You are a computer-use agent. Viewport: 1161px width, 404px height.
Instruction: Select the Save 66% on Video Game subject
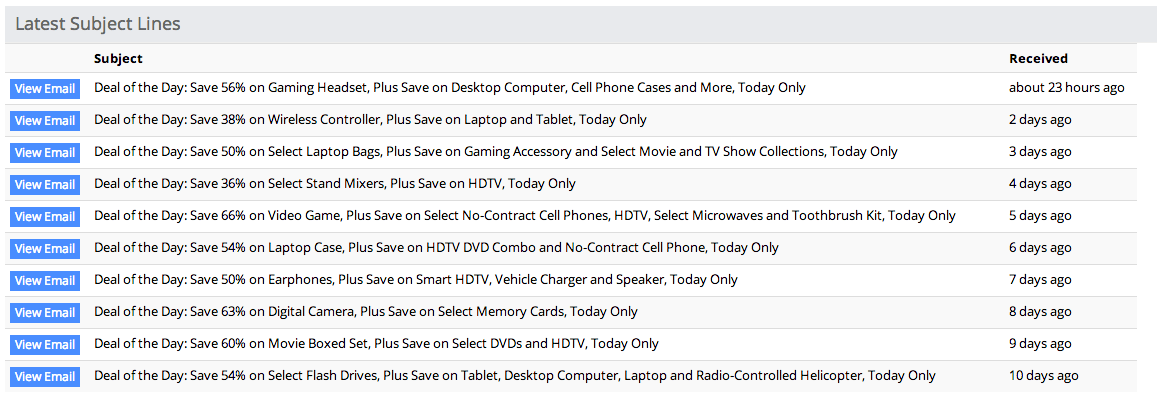coord(525,216)
